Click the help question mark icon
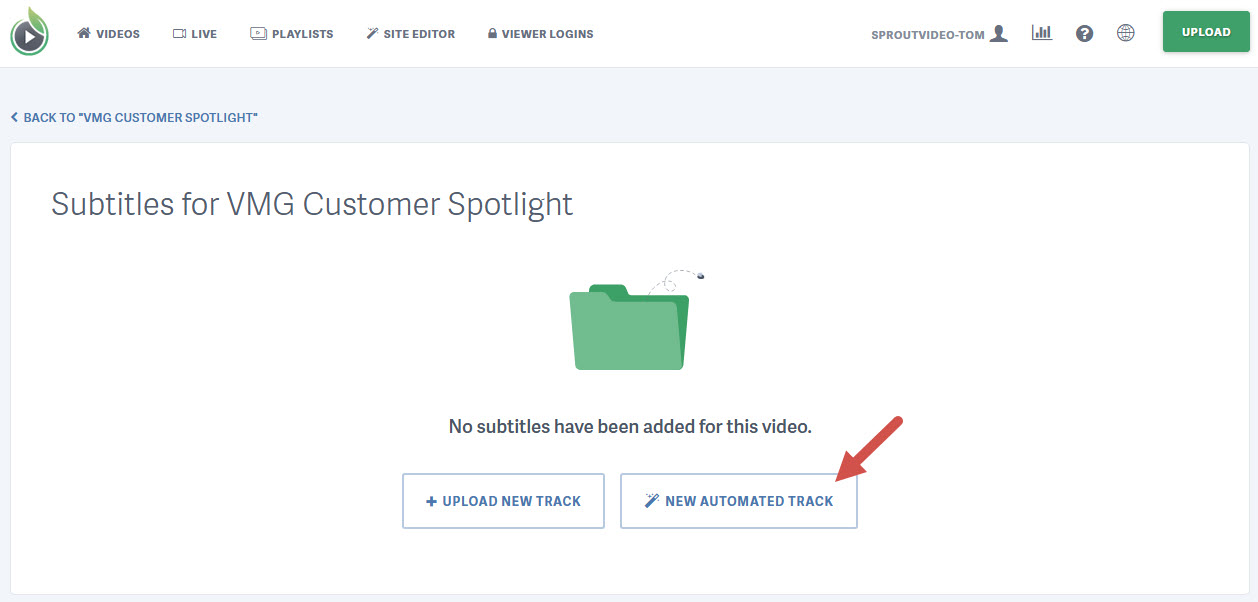This screenshot has width=1258, height=602. coord(1084,32)
